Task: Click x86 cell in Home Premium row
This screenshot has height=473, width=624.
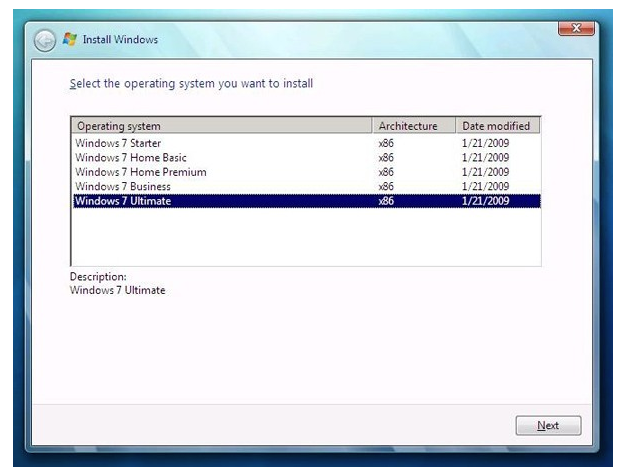Action: pos(386,172)
